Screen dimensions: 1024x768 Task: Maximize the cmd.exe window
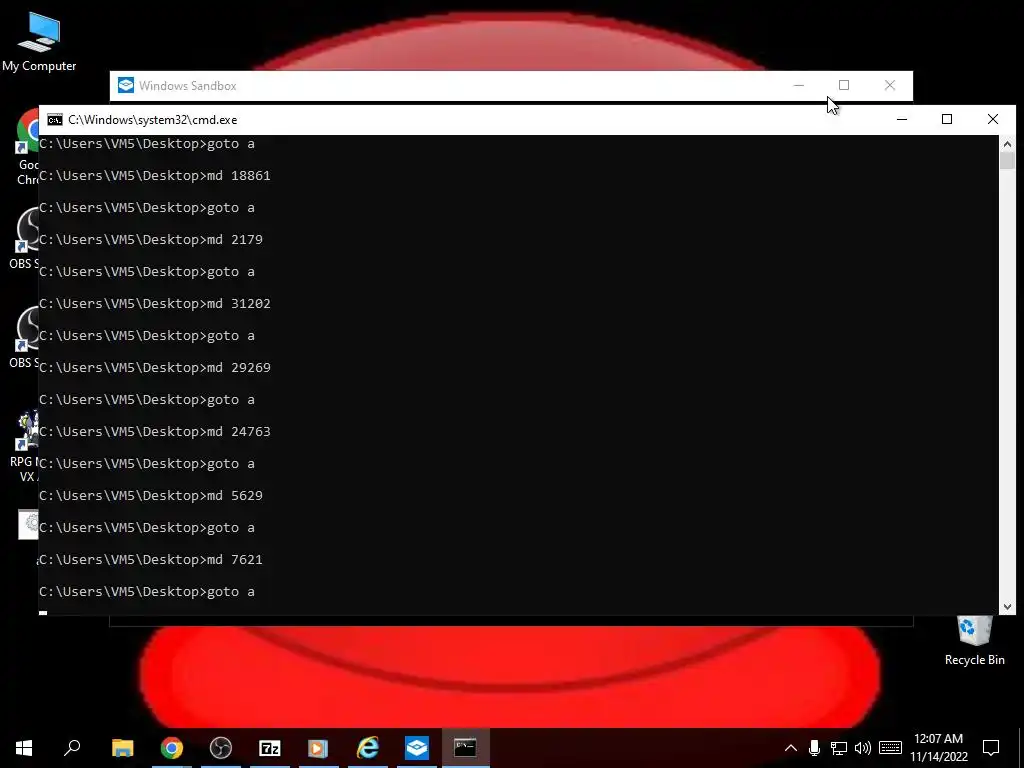947,120
